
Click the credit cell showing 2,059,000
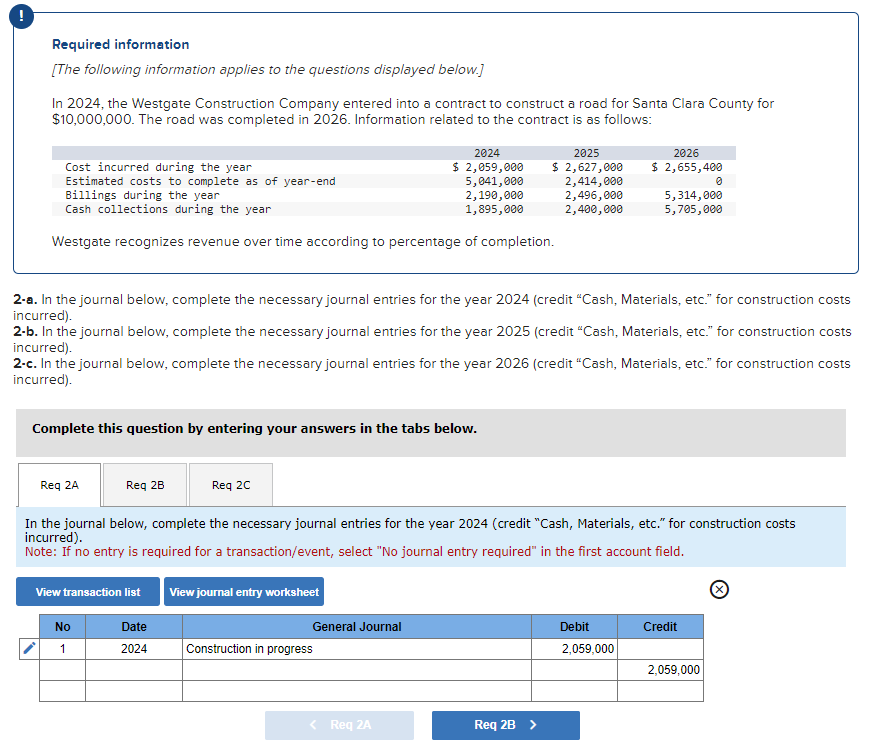coord(660,670)
